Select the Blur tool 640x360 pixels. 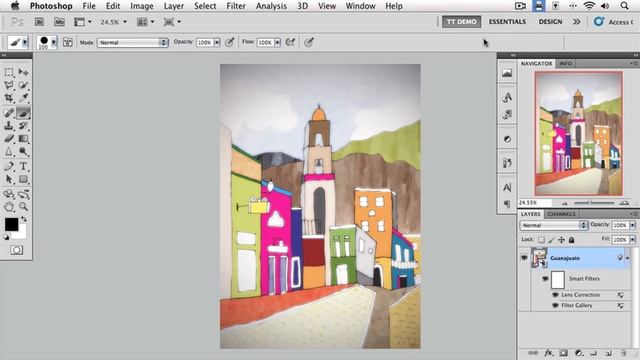pyautogui.click(x=9, y=152)
